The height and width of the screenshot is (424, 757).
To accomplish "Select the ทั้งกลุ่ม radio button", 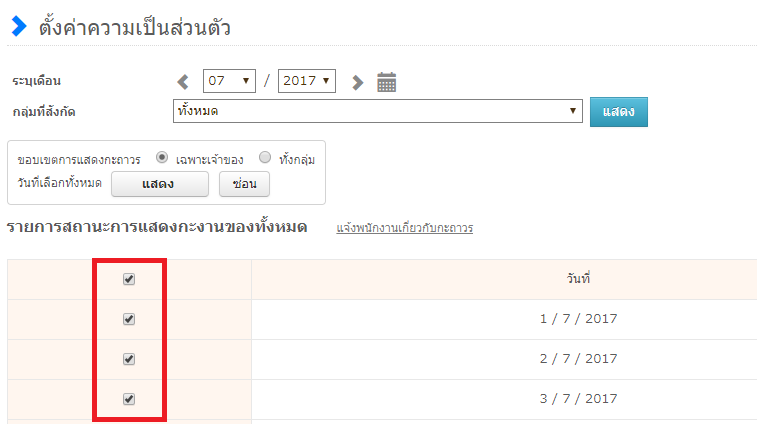I will click(265, 158).
